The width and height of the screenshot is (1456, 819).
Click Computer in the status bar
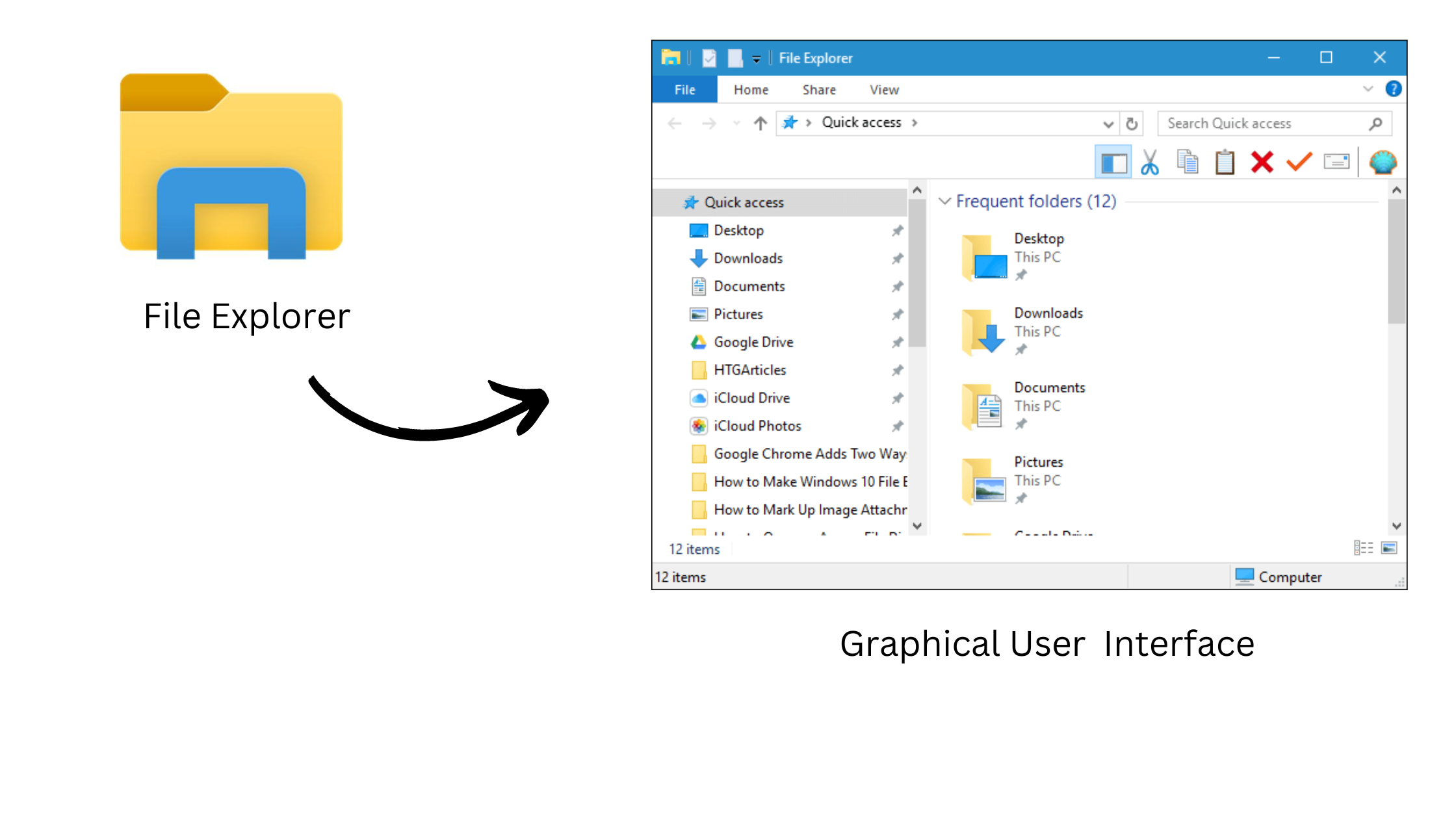[x=1278, y=577]
